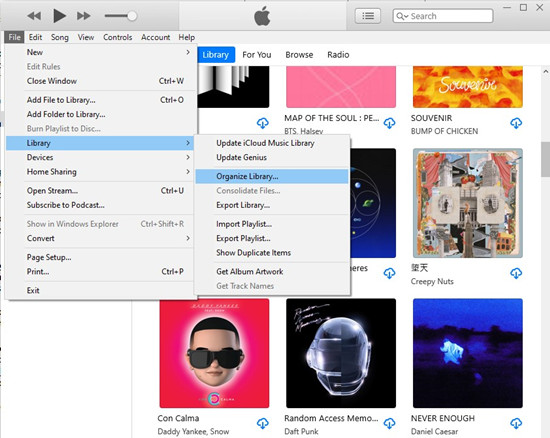Image resolution: width=550 pixels, height=438 pixels.
Task: Expand the Library submenu item
Action: point(100,143)
